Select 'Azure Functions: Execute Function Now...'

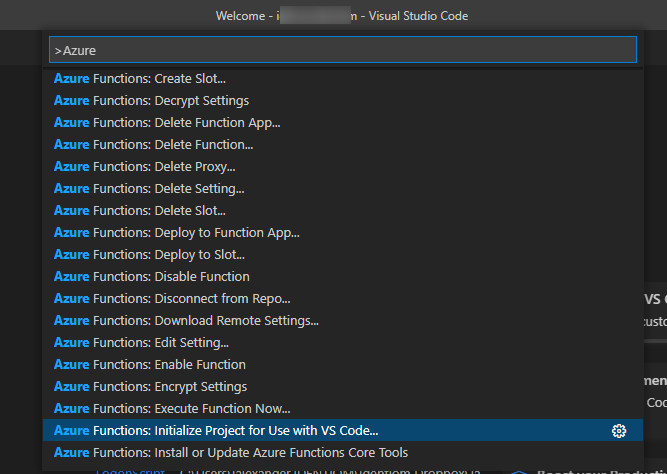point(342,408)
